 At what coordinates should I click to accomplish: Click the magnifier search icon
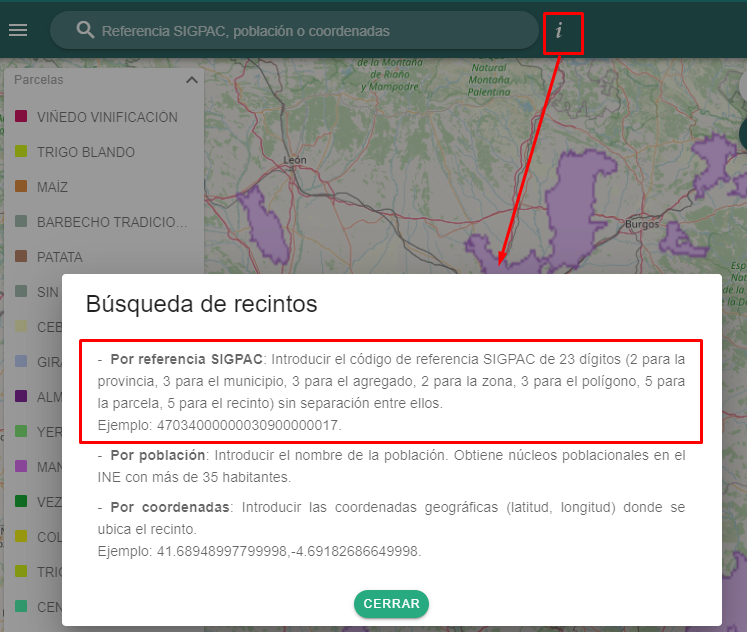85,31
